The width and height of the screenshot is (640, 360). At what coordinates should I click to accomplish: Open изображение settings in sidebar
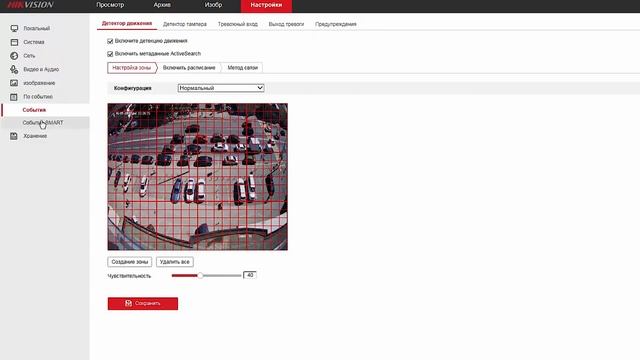pos(39,83)
